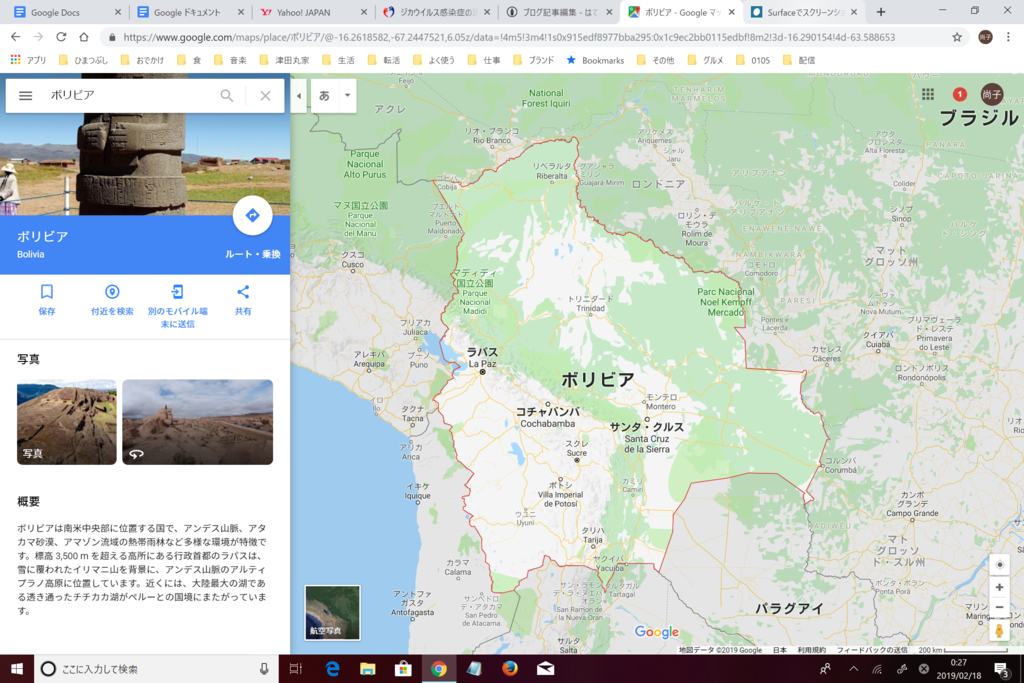Open the Task View taskbar icon

point(296,669)
